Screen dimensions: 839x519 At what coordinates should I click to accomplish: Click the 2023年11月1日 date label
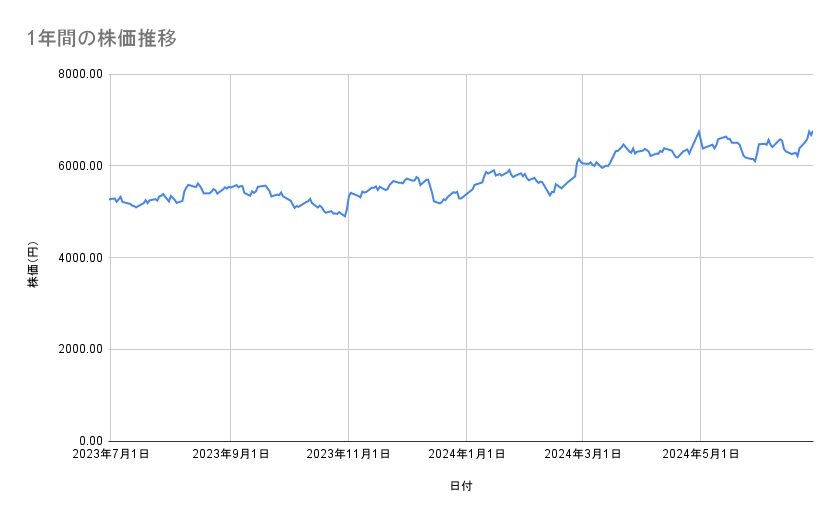[x=348, y=454]
